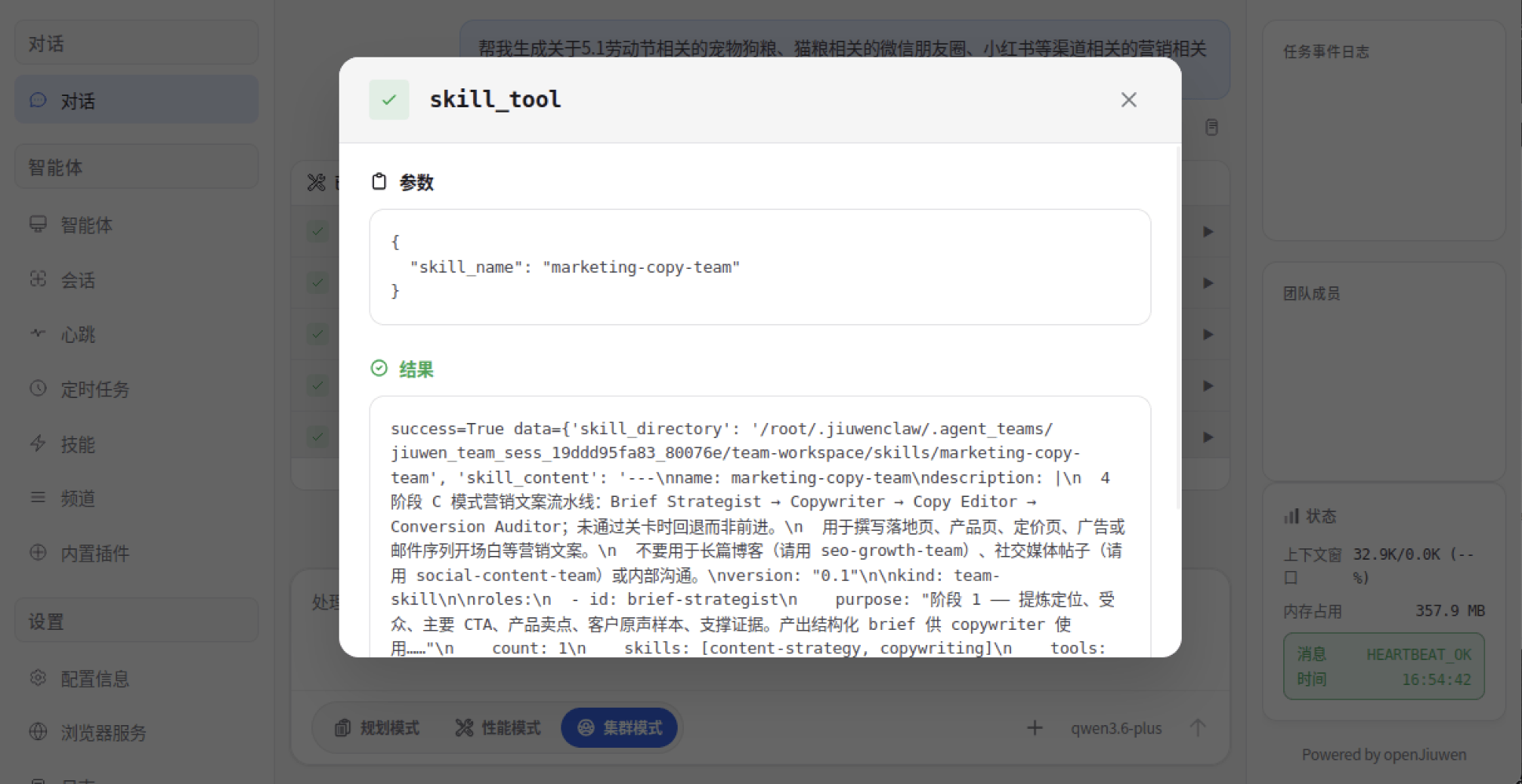
Task: Expand the second tool call row arrow
Action: tap(1208, 283)
